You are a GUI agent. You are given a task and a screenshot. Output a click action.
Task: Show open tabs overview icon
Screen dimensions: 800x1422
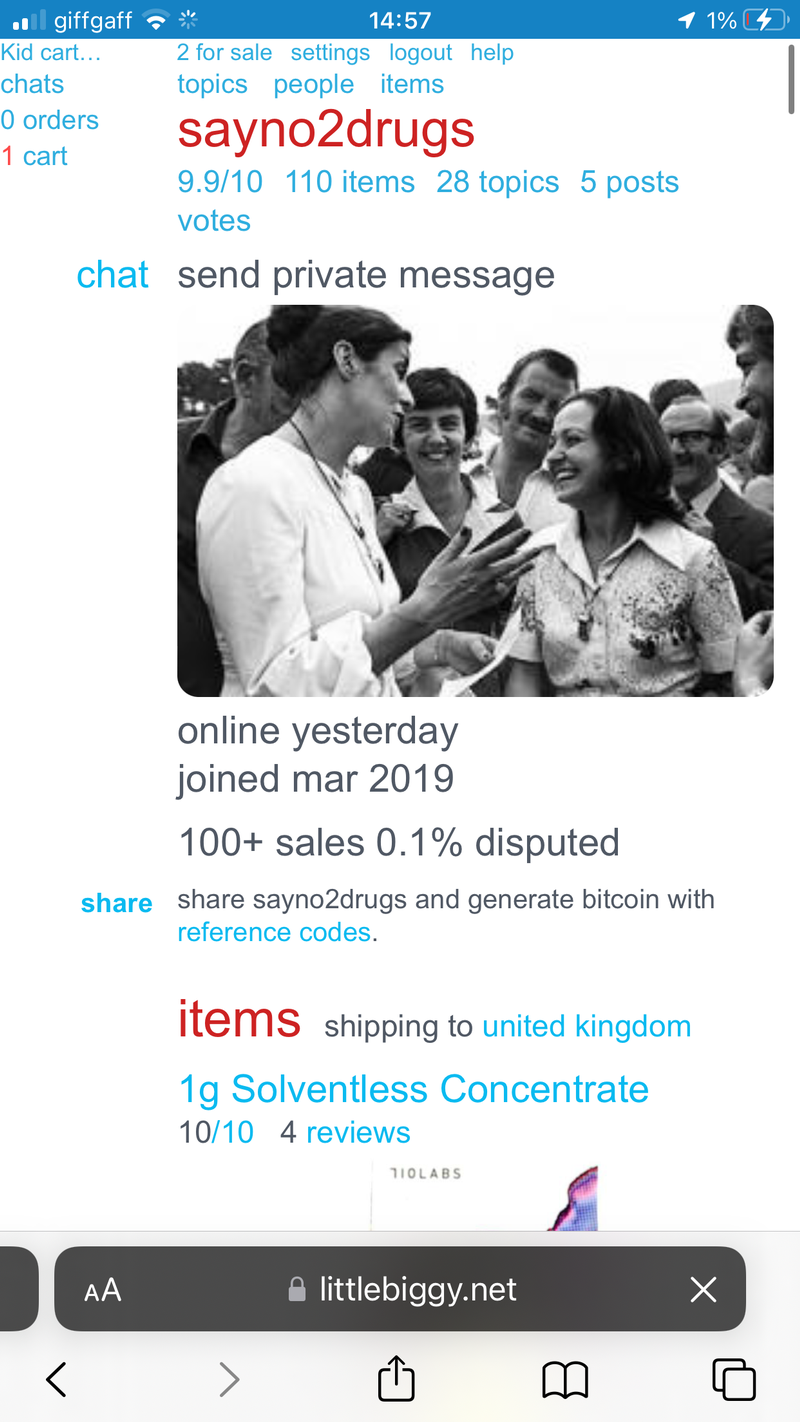pos(733,1380)
